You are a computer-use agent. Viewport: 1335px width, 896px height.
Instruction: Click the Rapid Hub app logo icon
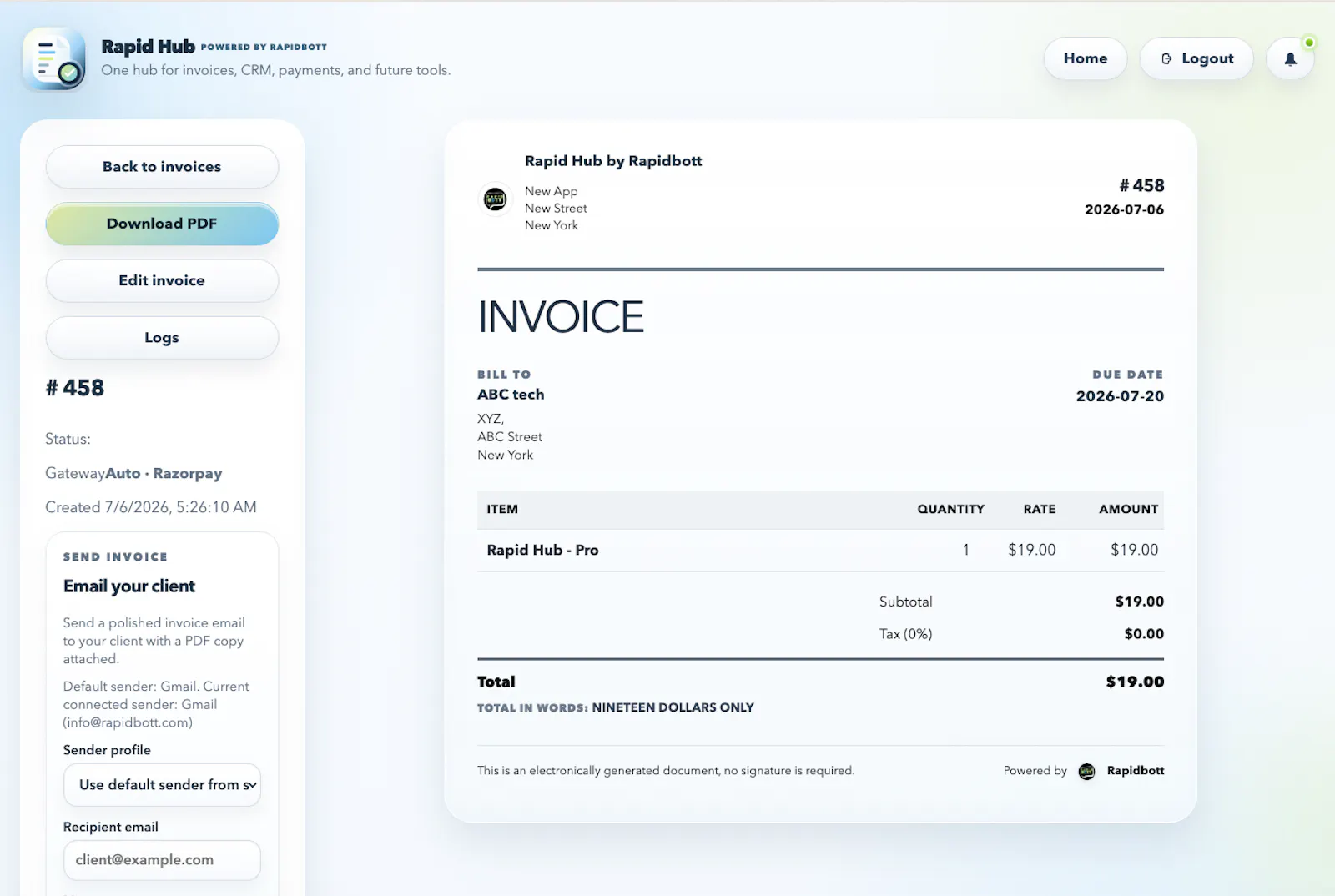tap(54, 58)
